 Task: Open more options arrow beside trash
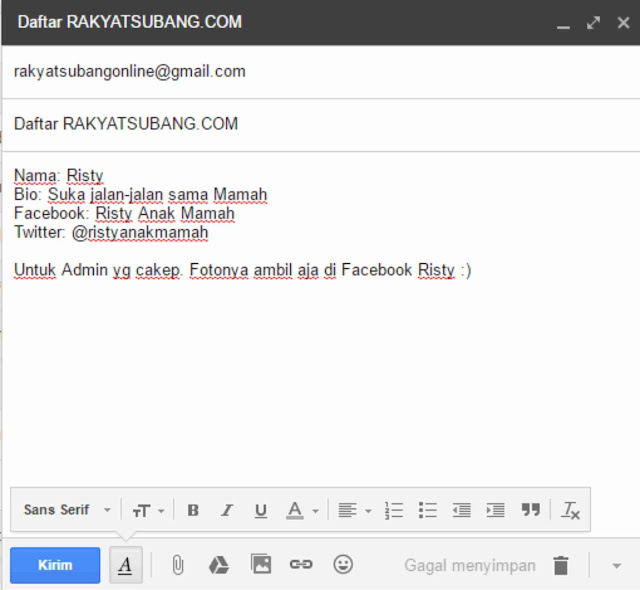(616, 566)
